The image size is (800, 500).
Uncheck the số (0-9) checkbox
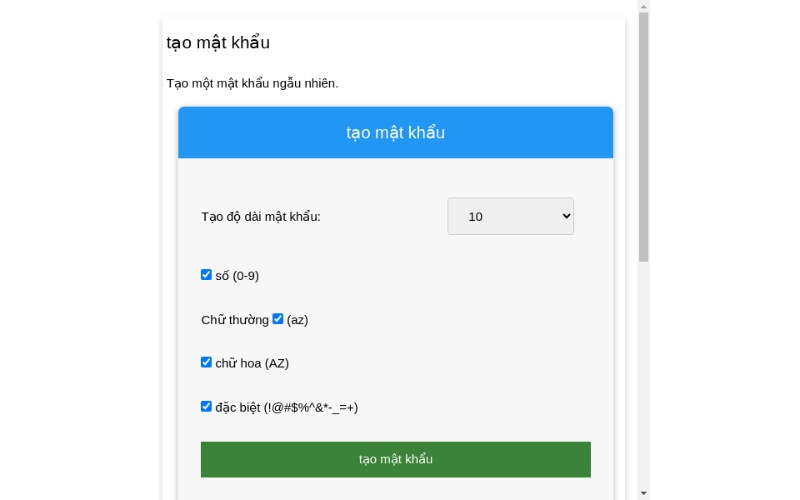click(x=206, y=275)
